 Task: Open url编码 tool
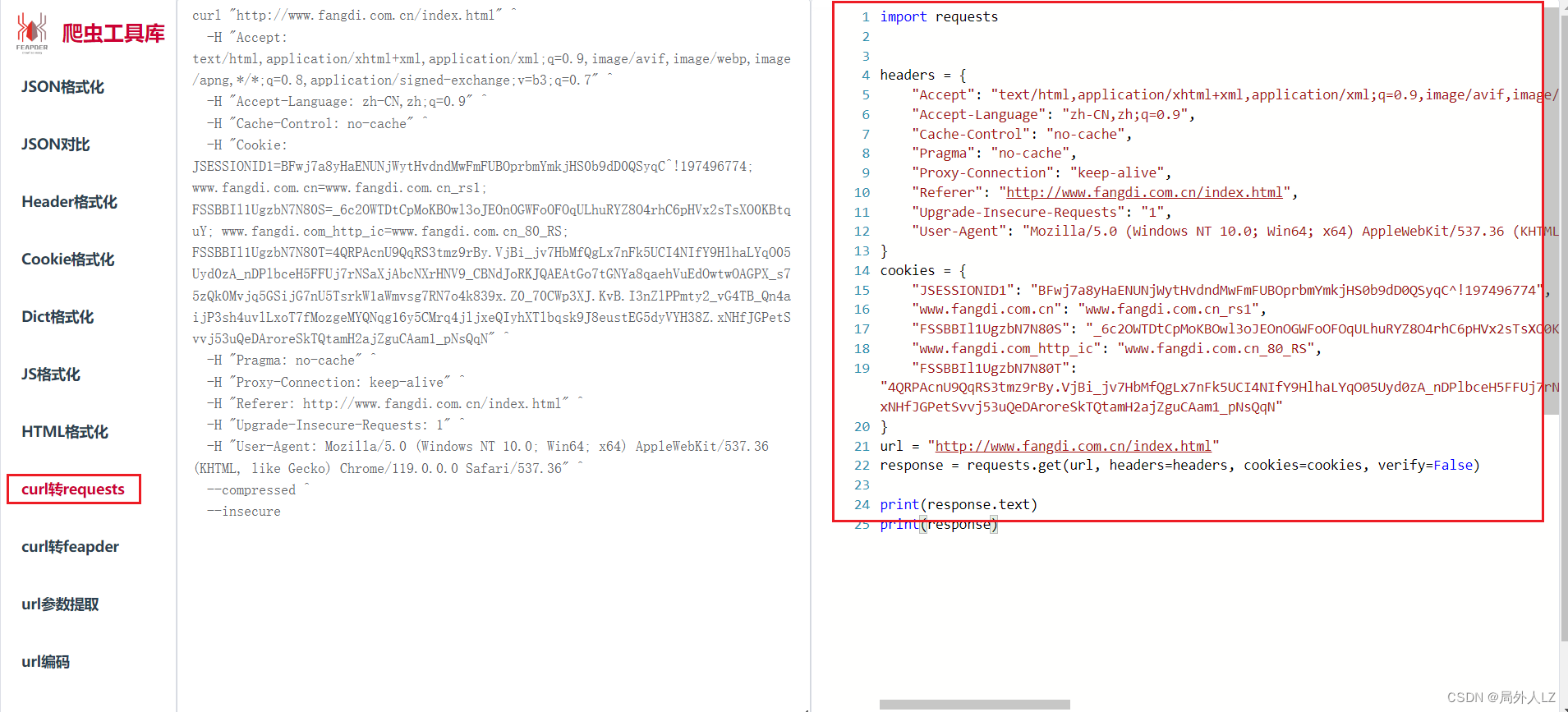45,662
